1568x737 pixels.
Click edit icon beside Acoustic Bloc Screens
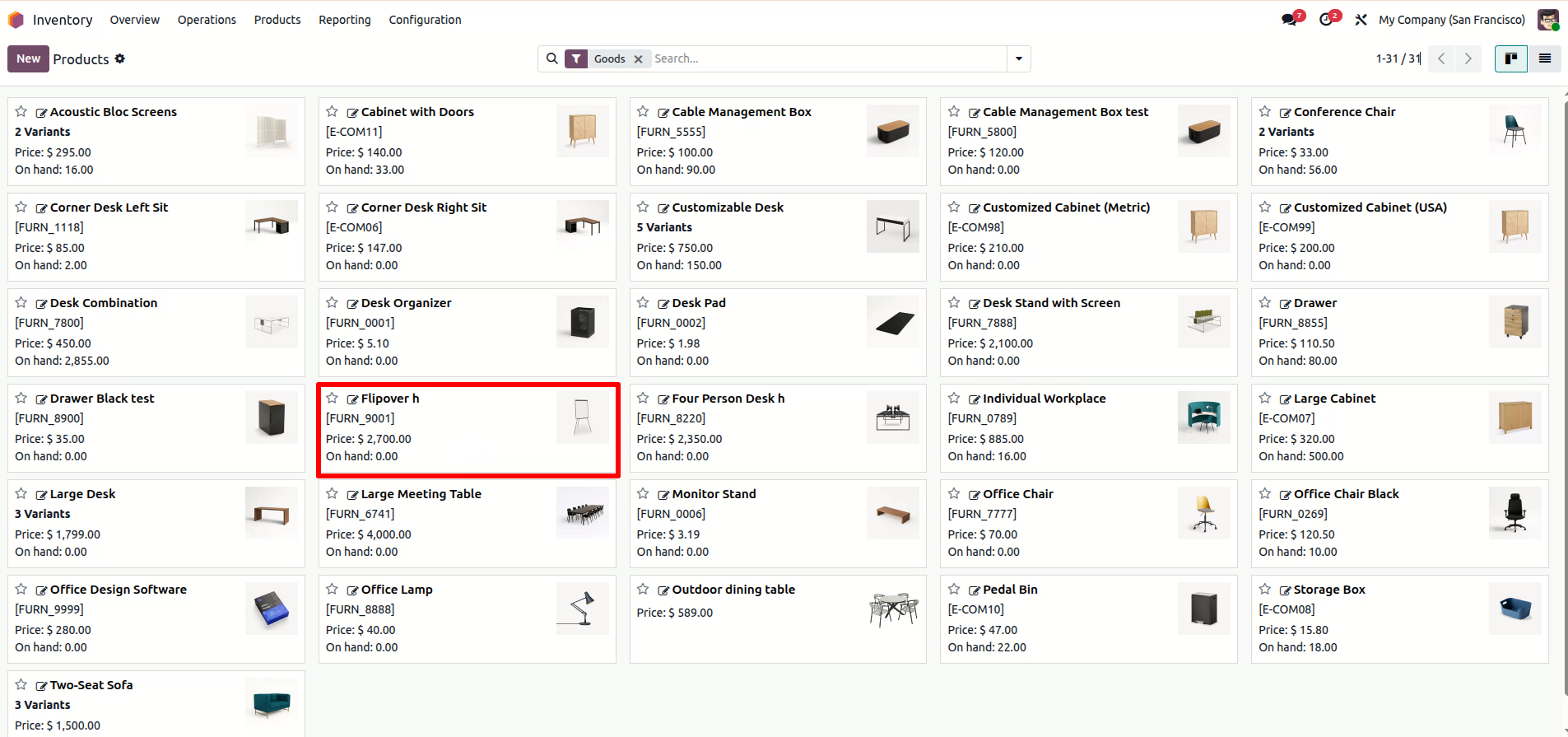41,113
